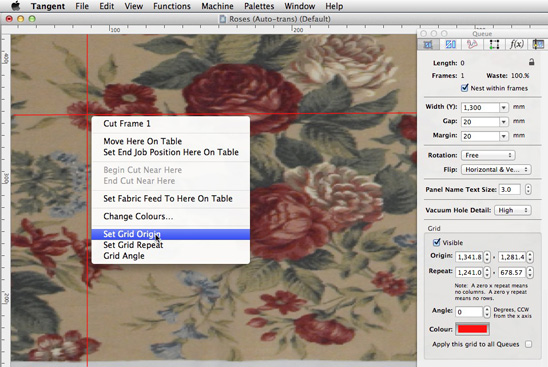Click the Origin field showing 1,341.8
Screen dimensions: 548x367
click(469, 257)
